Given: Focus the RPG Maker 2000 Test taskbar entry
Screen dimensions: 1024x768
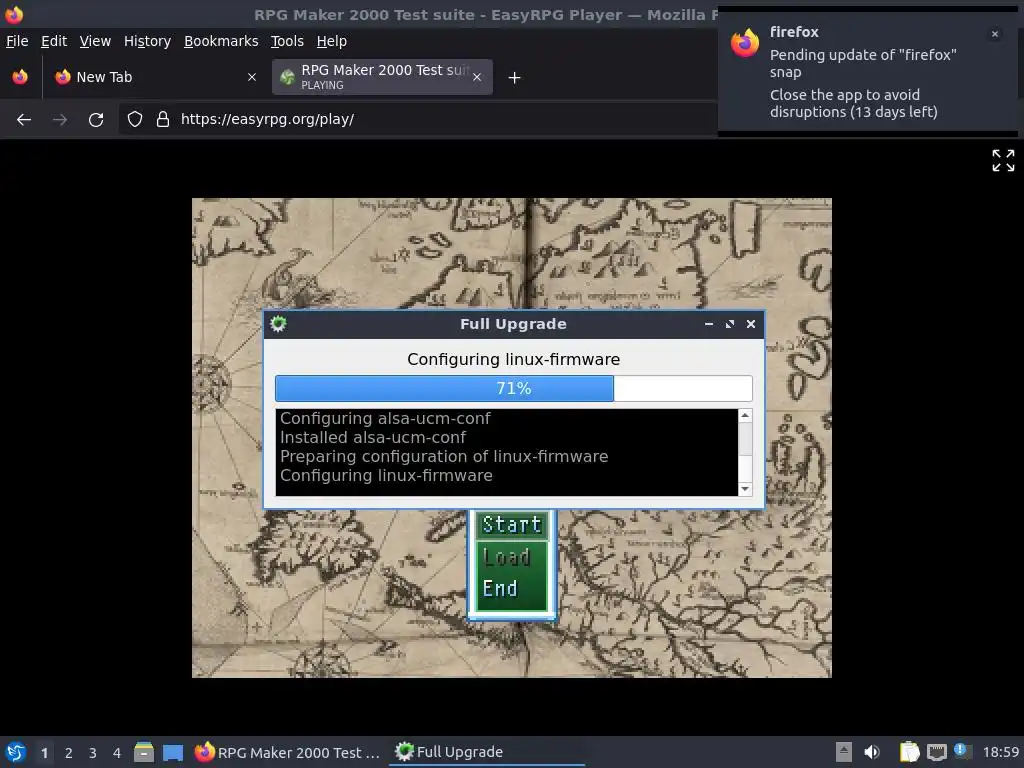Looking at the screenshot, I should click(x=288, y=752).
